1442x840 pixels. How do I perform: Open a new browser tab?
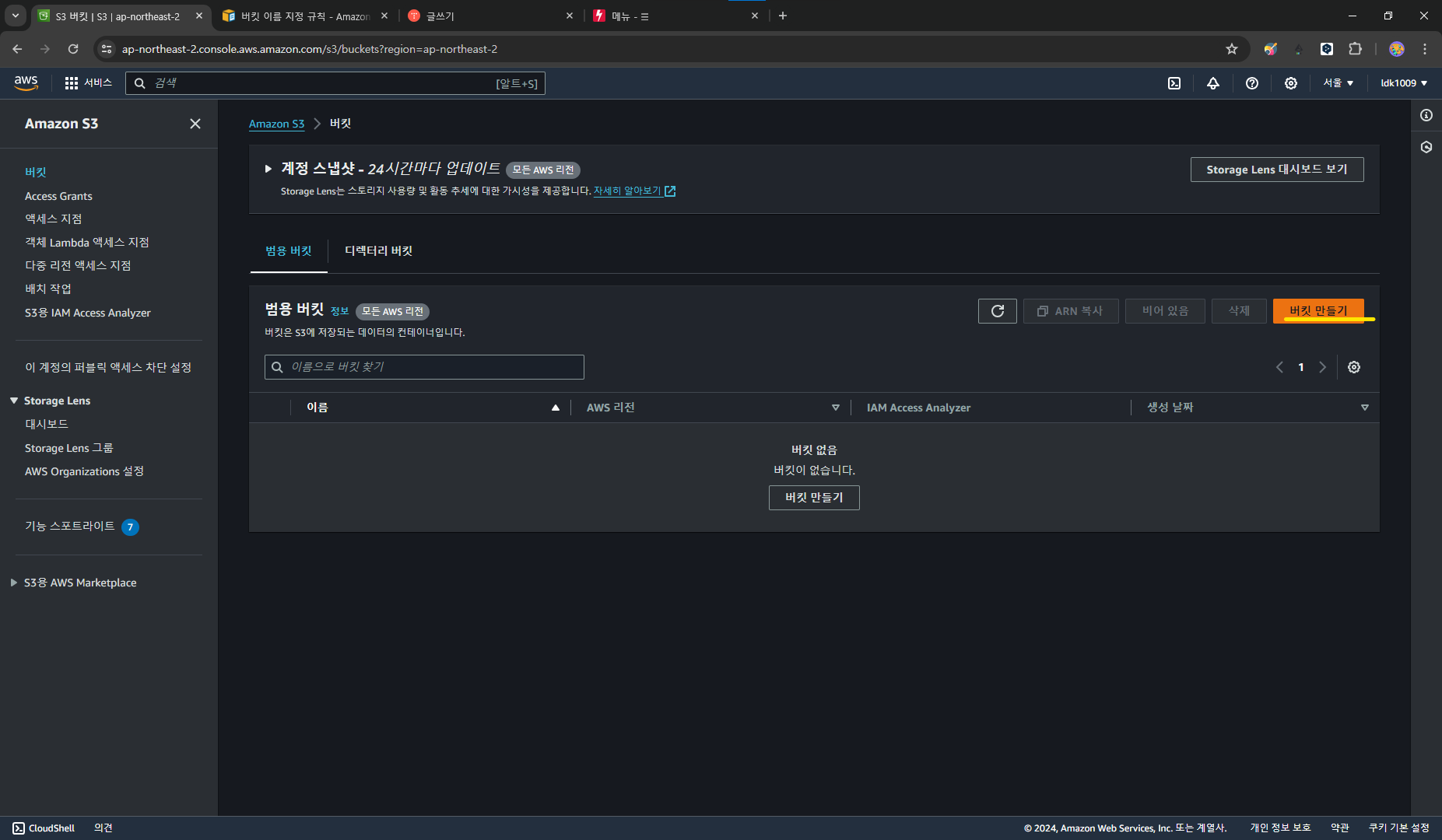point(783,16)
